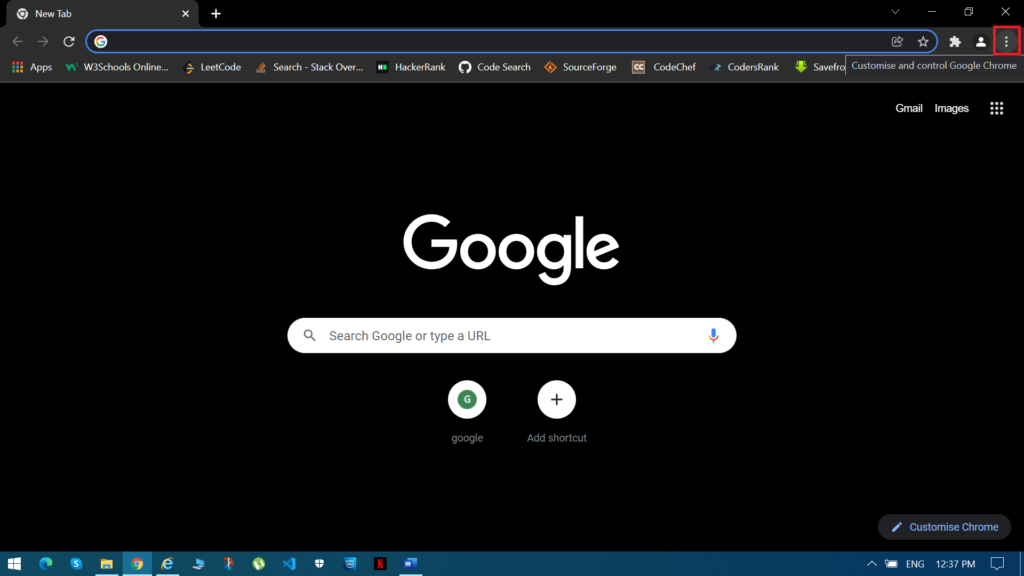Image resolution: width=1024 pixels, height=576 pixels.
Task: Open File Explorer from the taskbar
Action: click(106, 564)
